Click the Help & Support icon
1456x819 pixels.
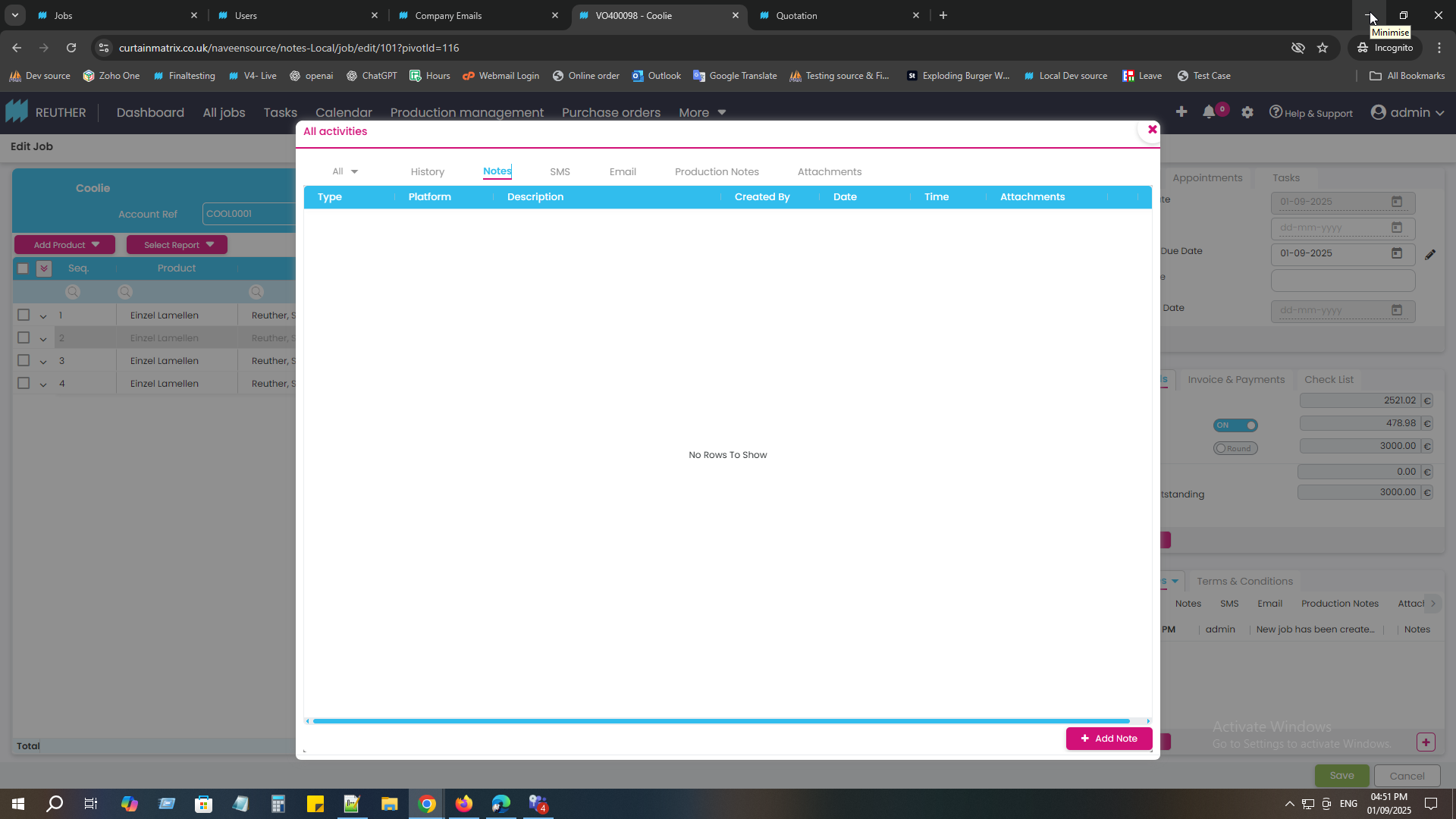tap(1276, 112)
